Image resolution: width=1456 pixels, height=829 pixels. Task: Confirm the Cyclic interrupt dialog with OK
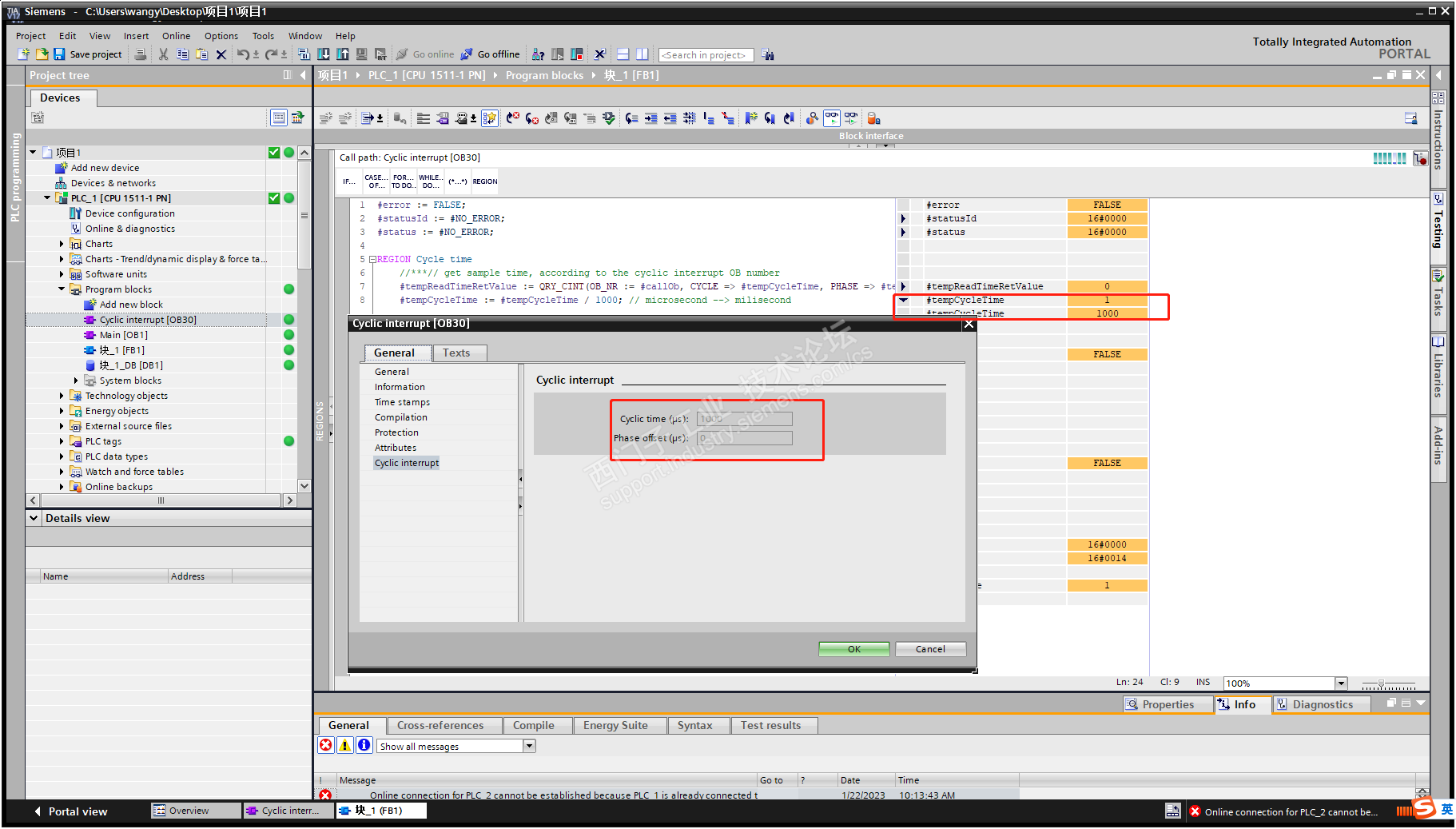(x=853, y=649)
